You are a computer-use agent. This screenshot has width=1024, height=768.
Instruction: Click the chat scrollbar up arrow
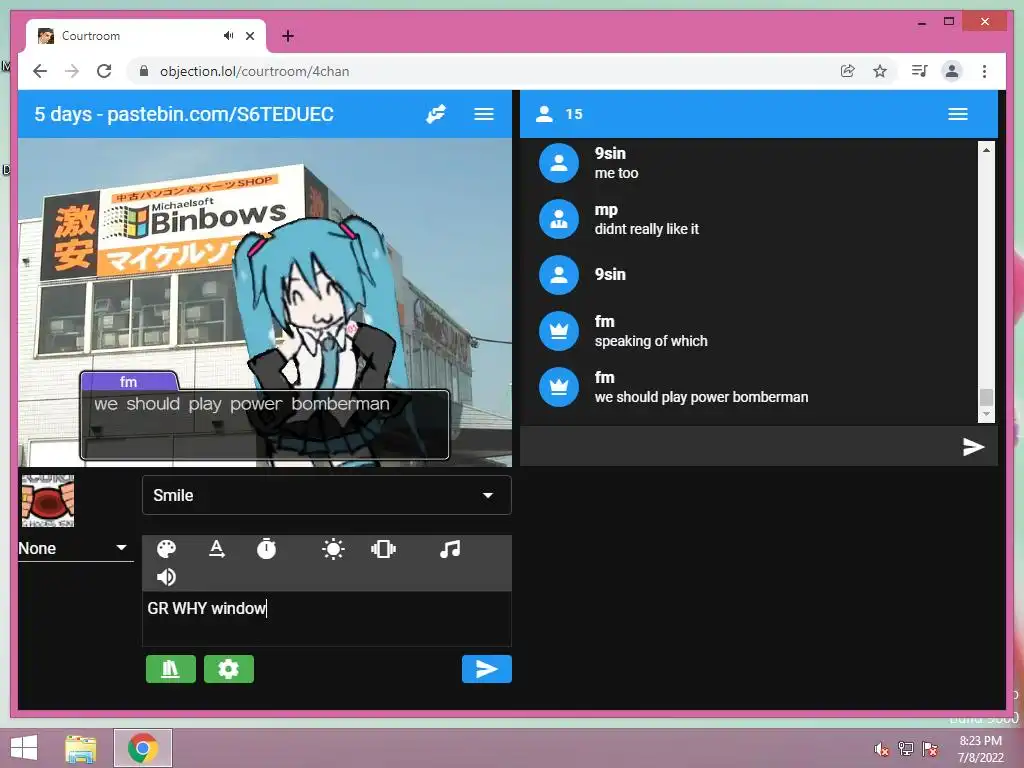pyautogui.click(x=986, y=150)
